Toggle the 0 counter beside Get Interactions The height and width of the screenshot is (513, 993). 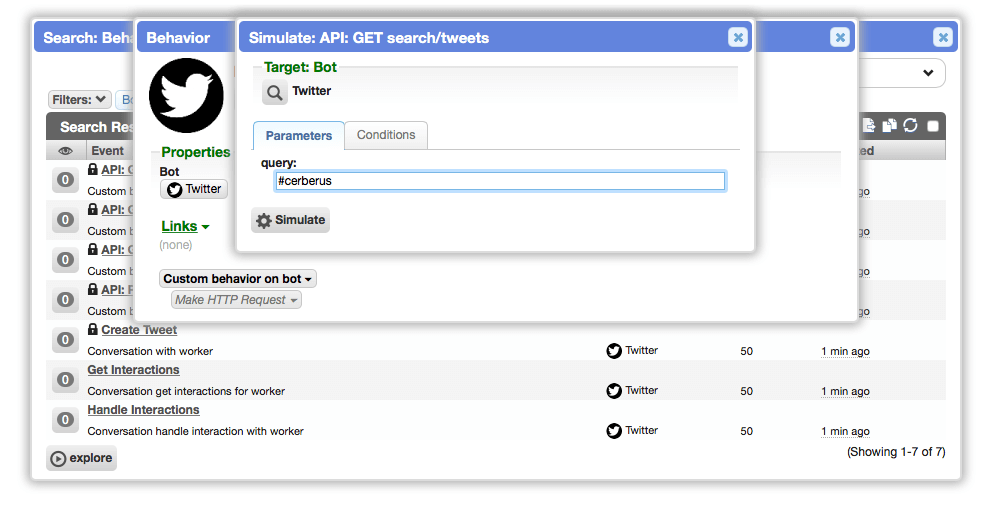point(65,379)
